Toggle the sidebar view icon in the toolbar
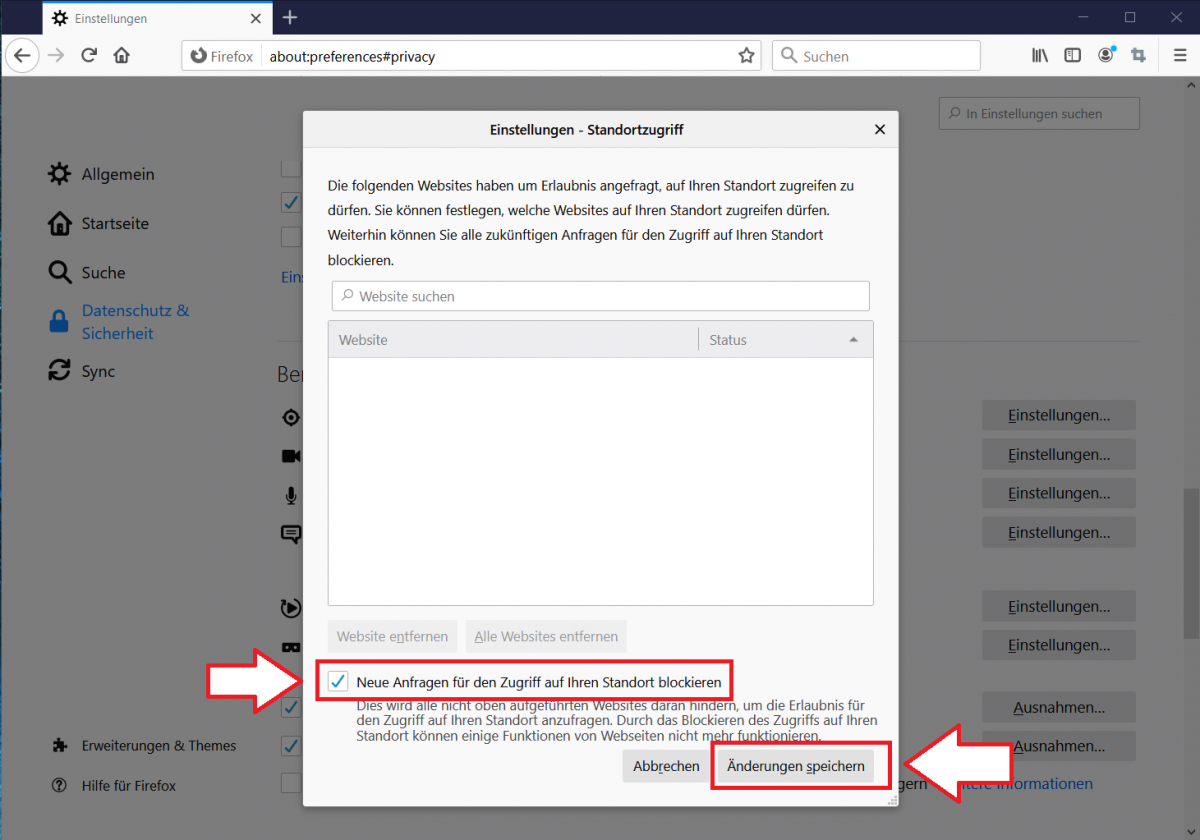This screenshot has width=1200, height=840. pyautogui.click(x=1072, y=55)
